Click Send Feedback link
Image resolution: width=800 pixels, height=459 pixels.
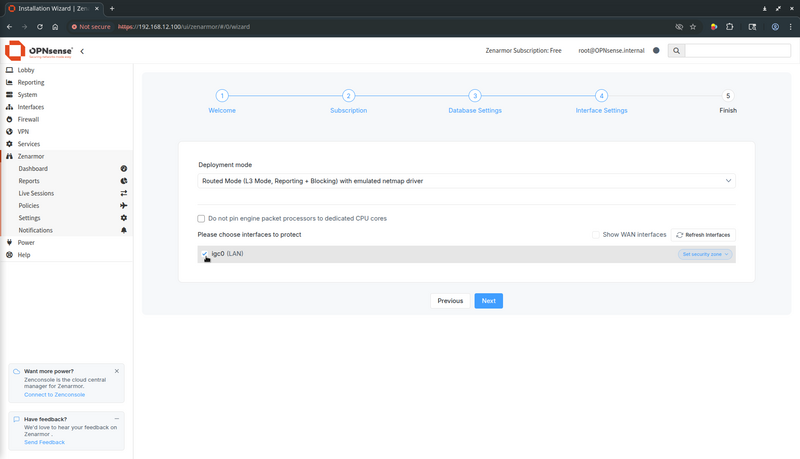coord(44,442)
